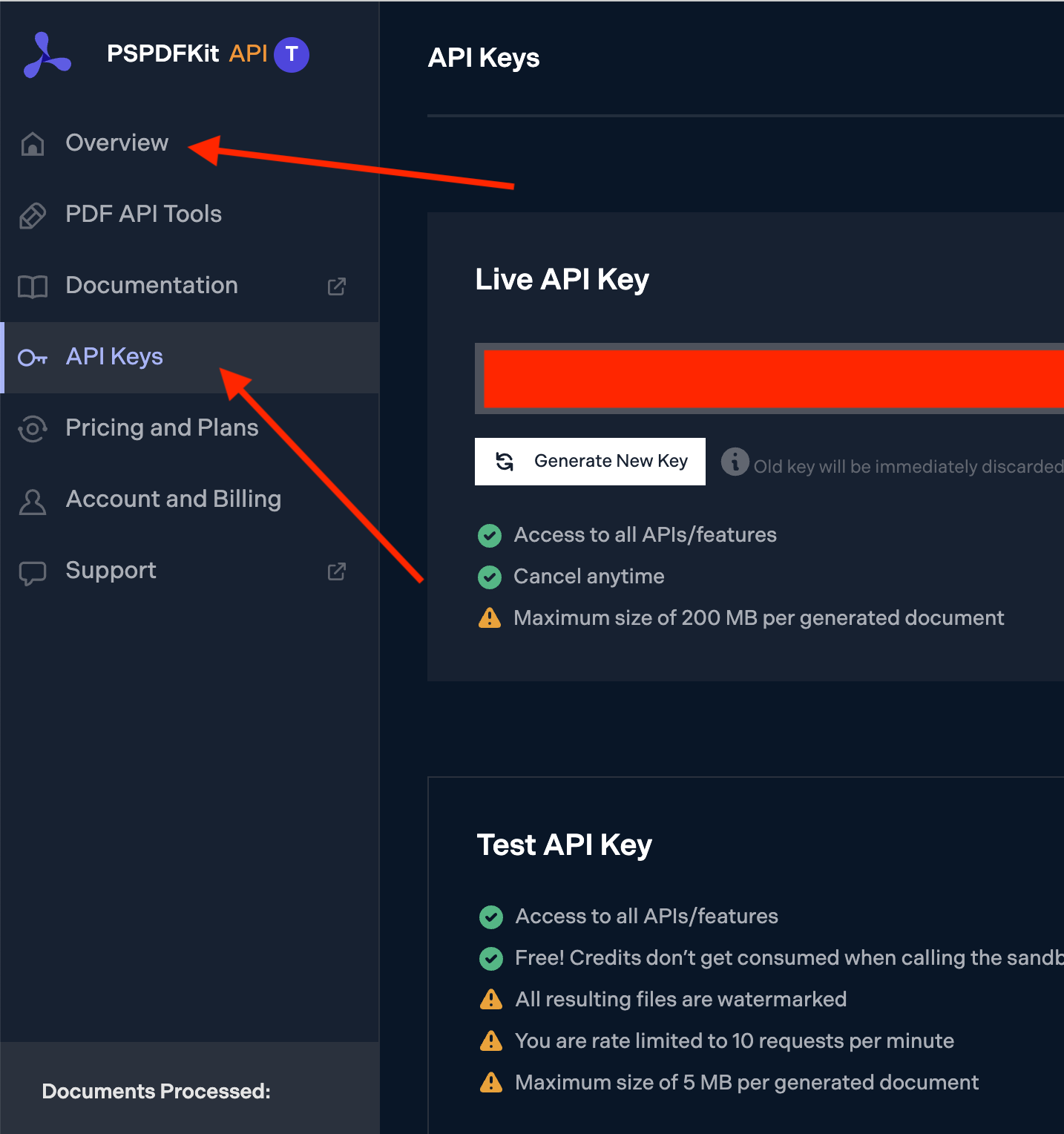Open the Documentation link
The height and width of the screenshot is (1134, 1064).
pyautogui.click(x=151, y=285)
